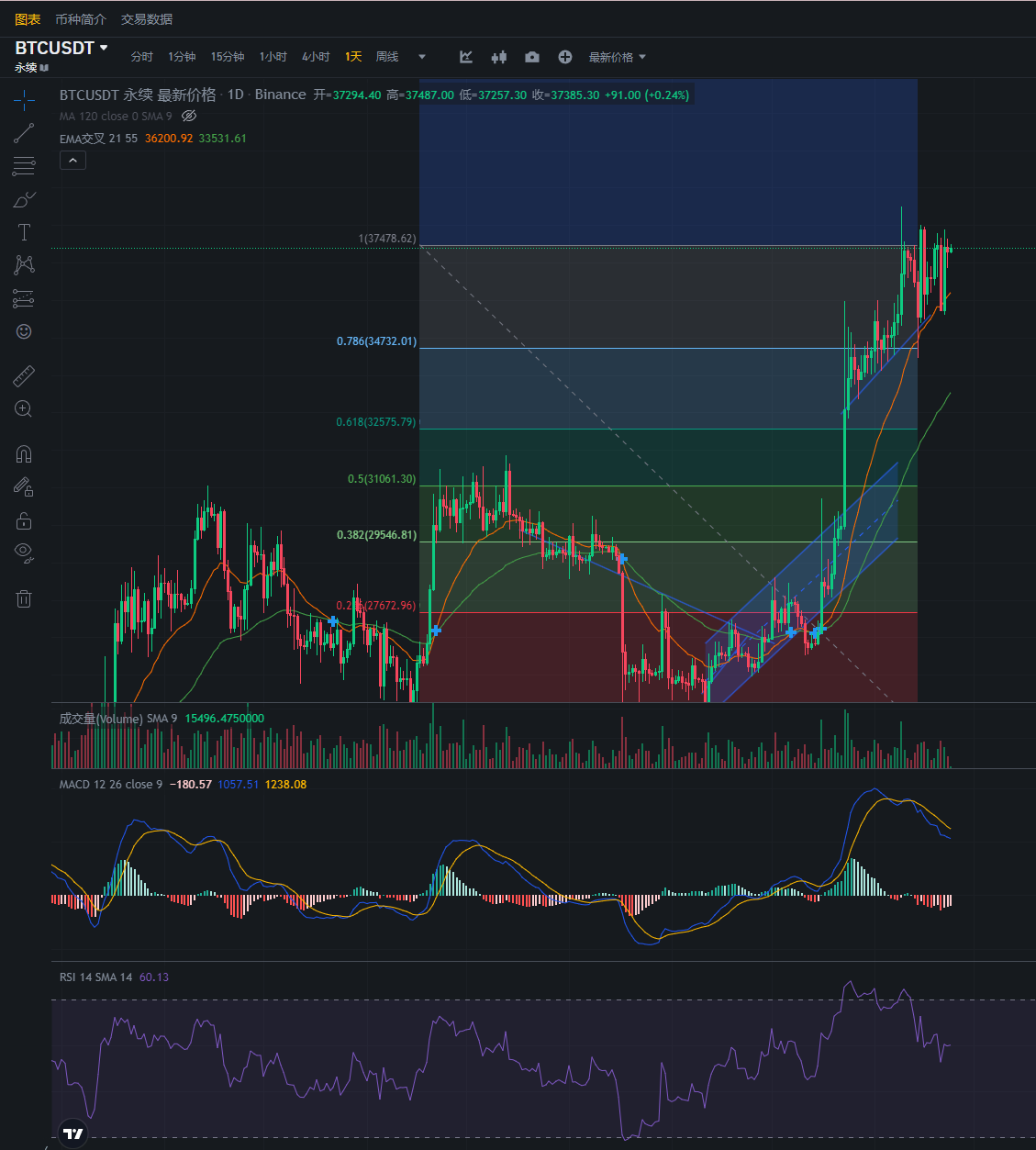Select the text annotation tool
This screenshot has width=1036, height=1150.
coord(24,232)
